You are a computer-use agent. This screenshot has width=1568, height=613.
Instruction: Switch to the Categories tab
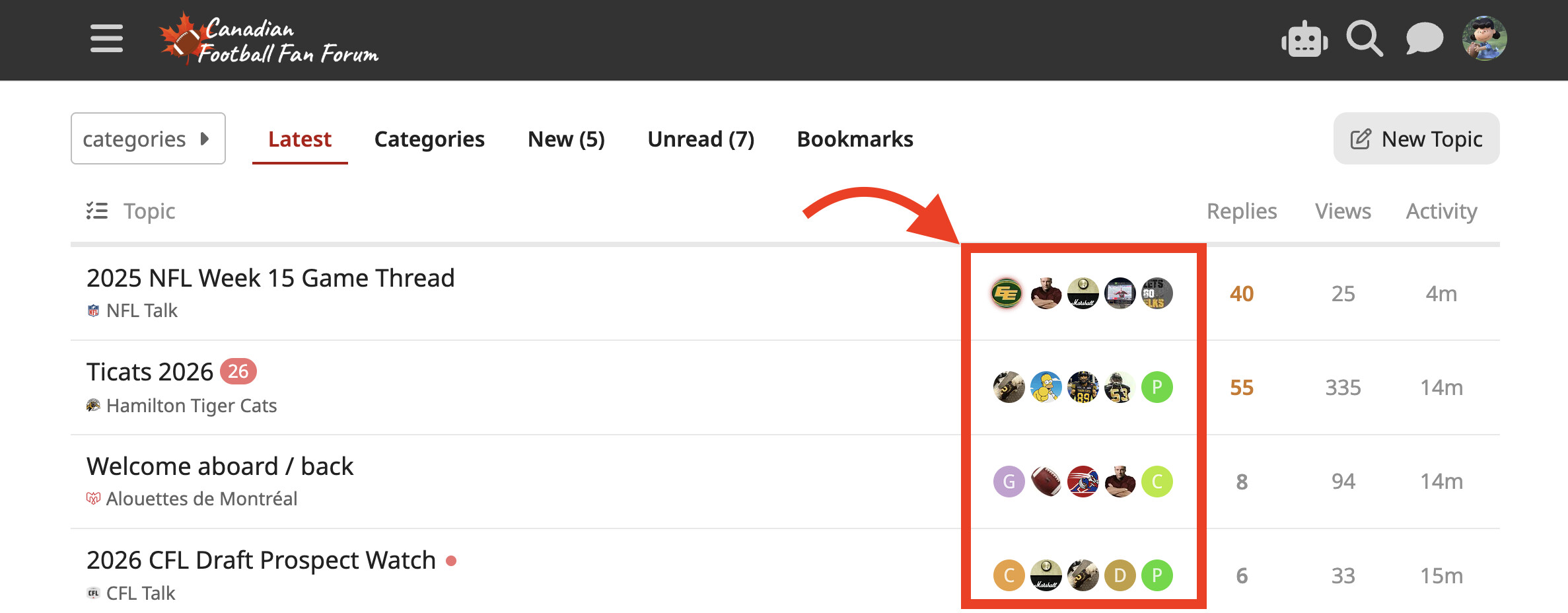[429, 139]
